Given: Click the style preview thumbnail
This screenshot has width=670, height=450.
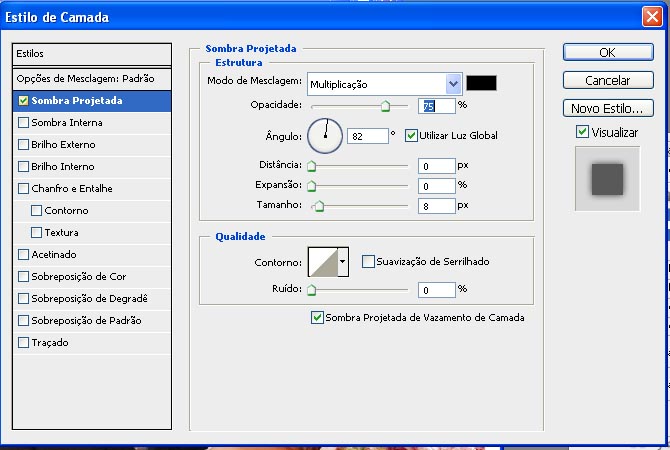Looking at the screenshot, I should coord(607,180).
